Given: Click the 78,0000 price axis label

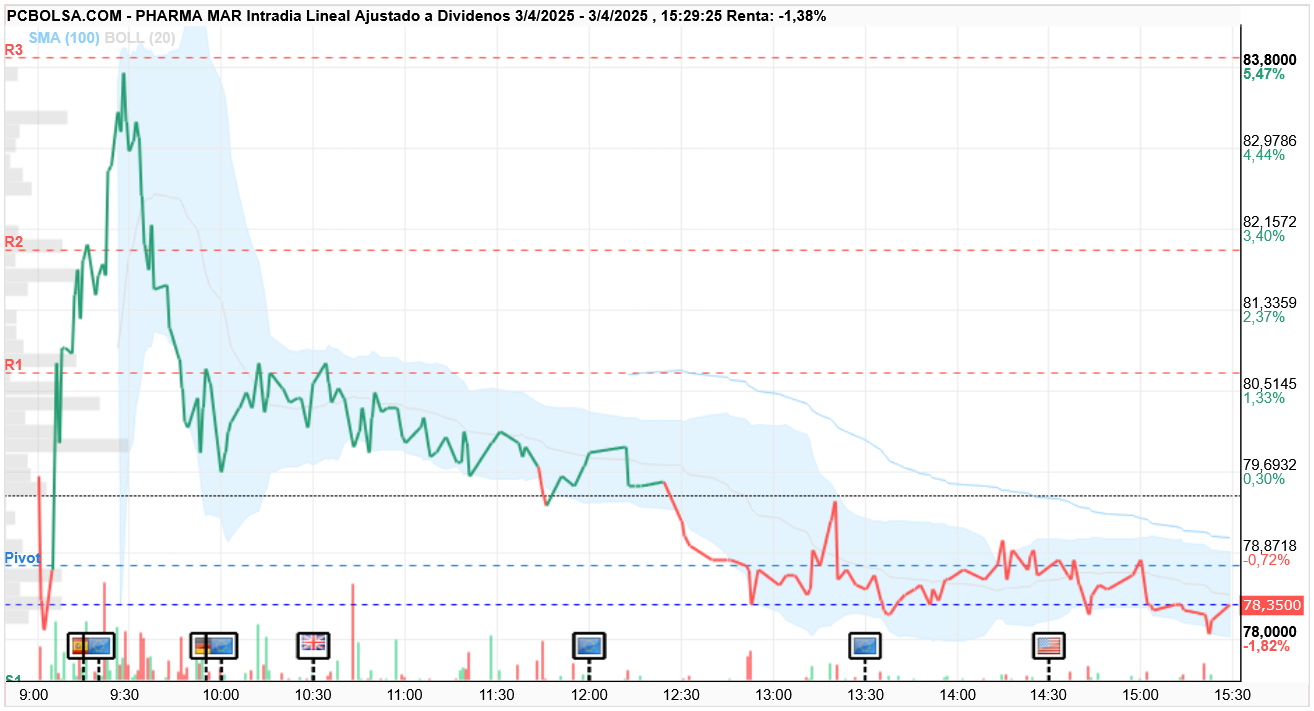Looking at the screenshot, I should click(x=1269, y=631).
